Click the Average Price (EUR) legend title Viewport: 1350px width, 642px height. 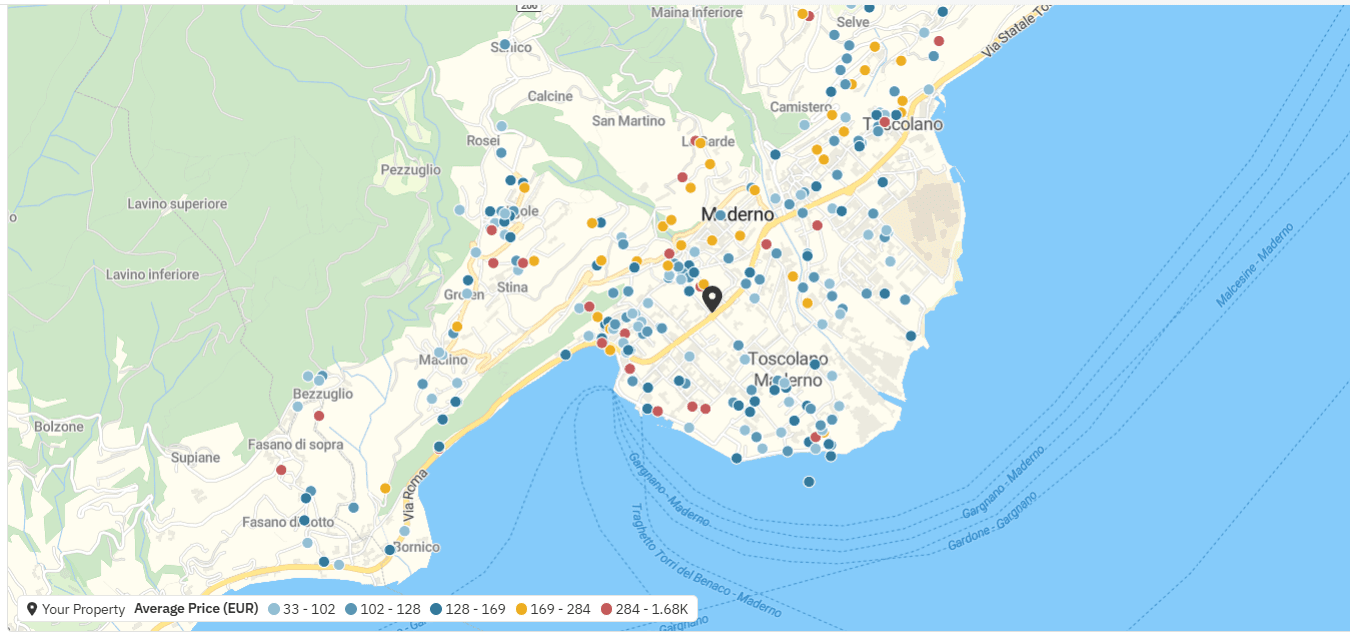click(x=196, y=609)
